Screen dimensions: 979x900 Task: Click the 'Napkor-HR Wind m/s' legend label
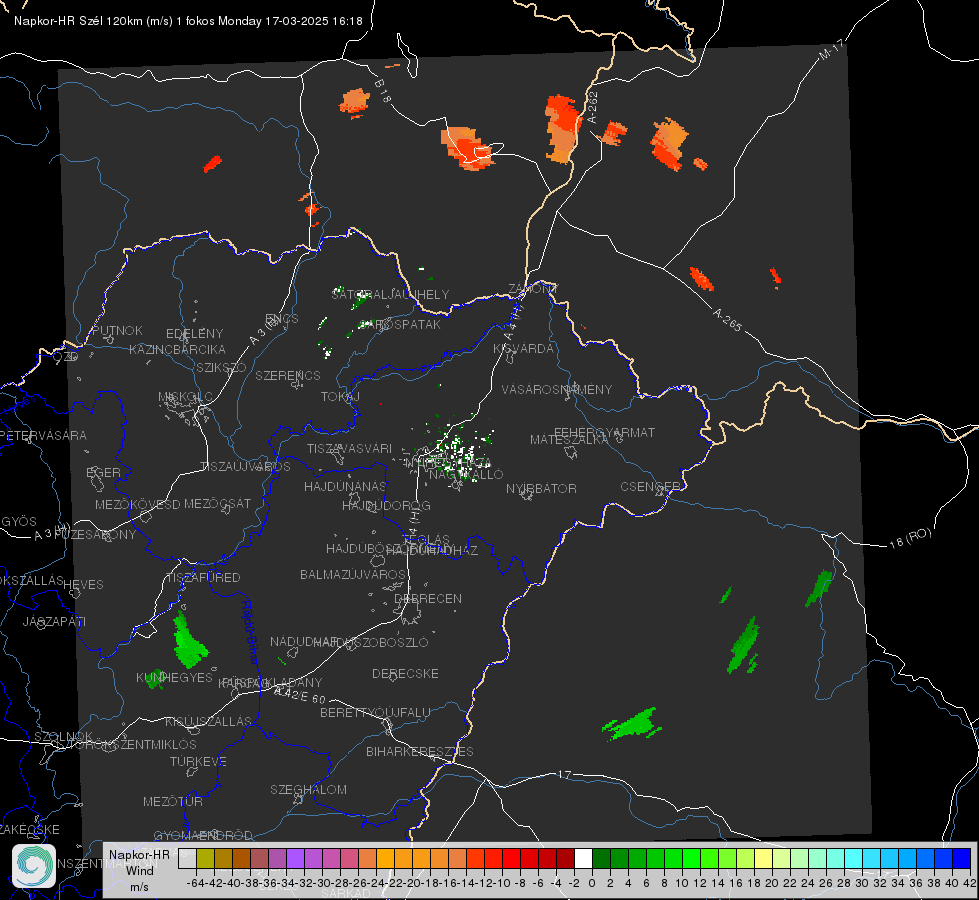[139, 871]
